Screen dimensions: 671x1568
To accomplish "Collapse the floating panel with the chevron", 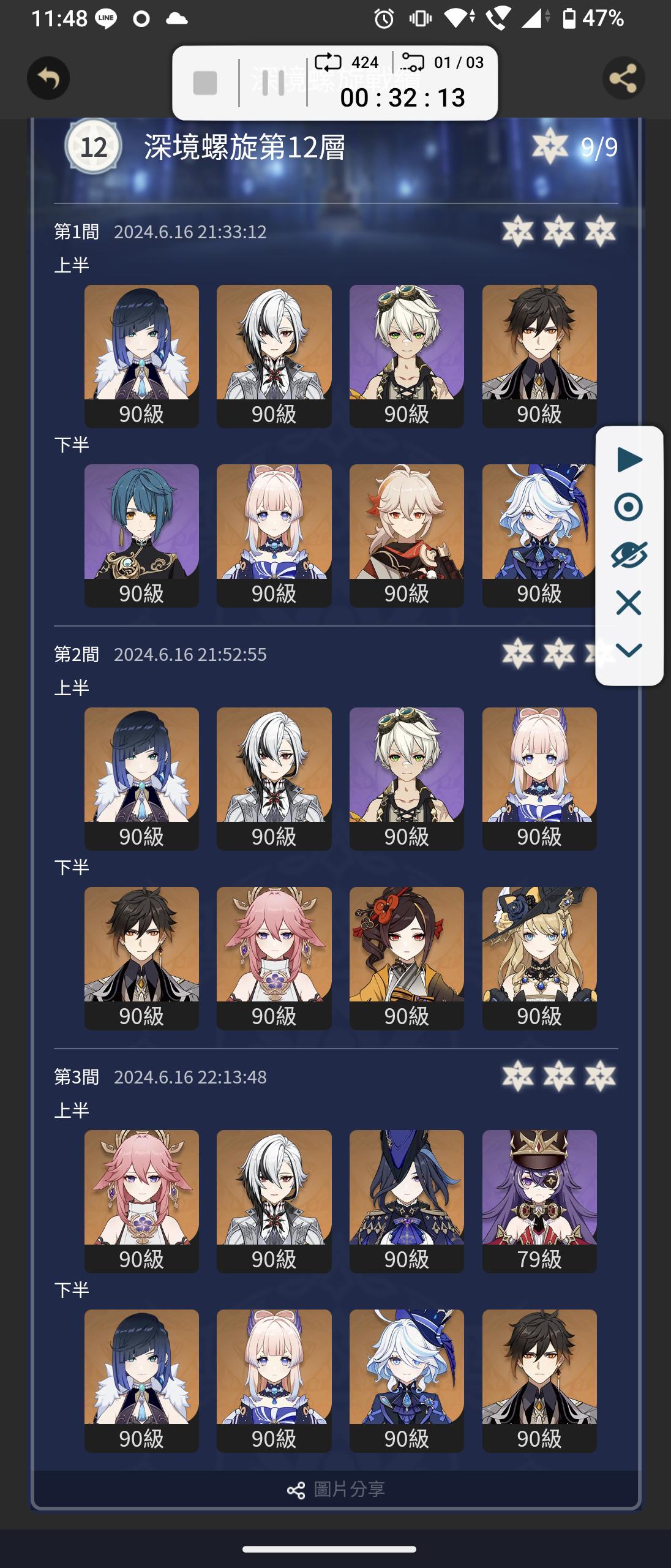I will tap(629, 650).
